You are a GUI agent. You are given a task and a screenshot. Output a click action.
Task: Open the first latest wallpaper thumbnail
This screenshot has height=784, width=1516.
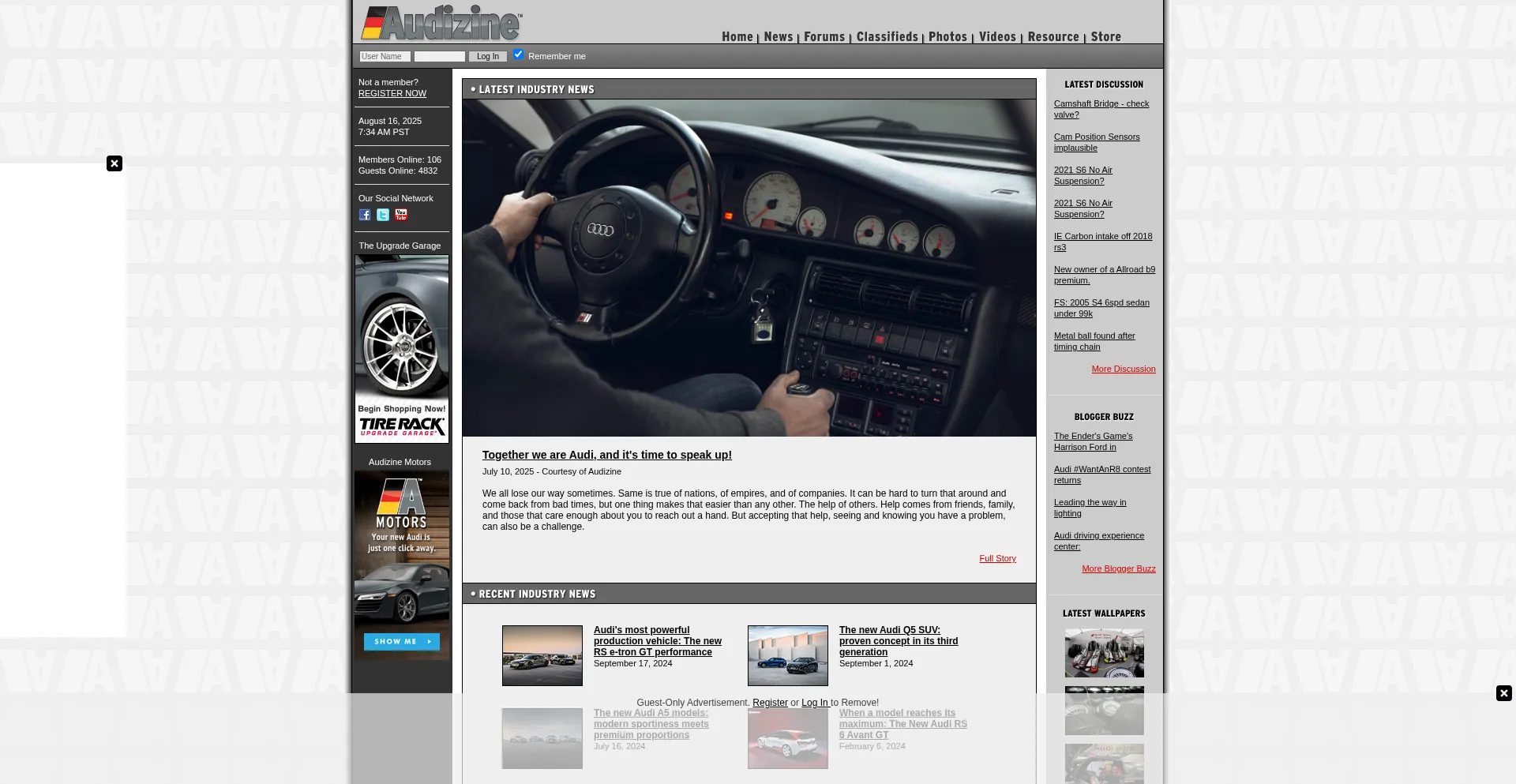click(1104, 653)
